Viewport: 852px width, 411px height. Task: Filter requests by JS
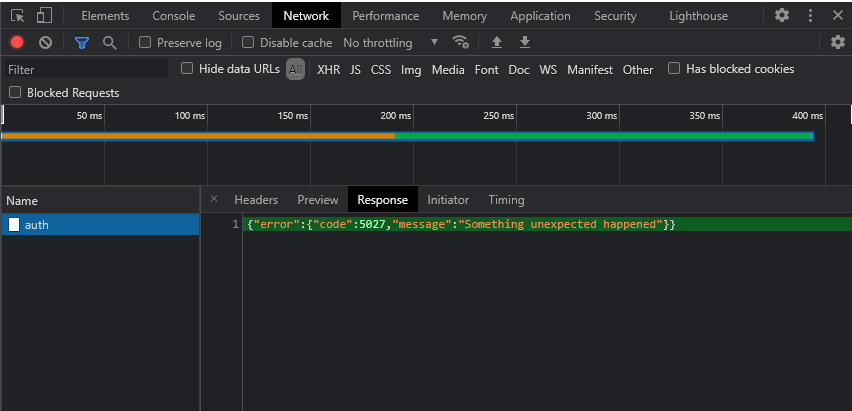click(x=355, y=70)
